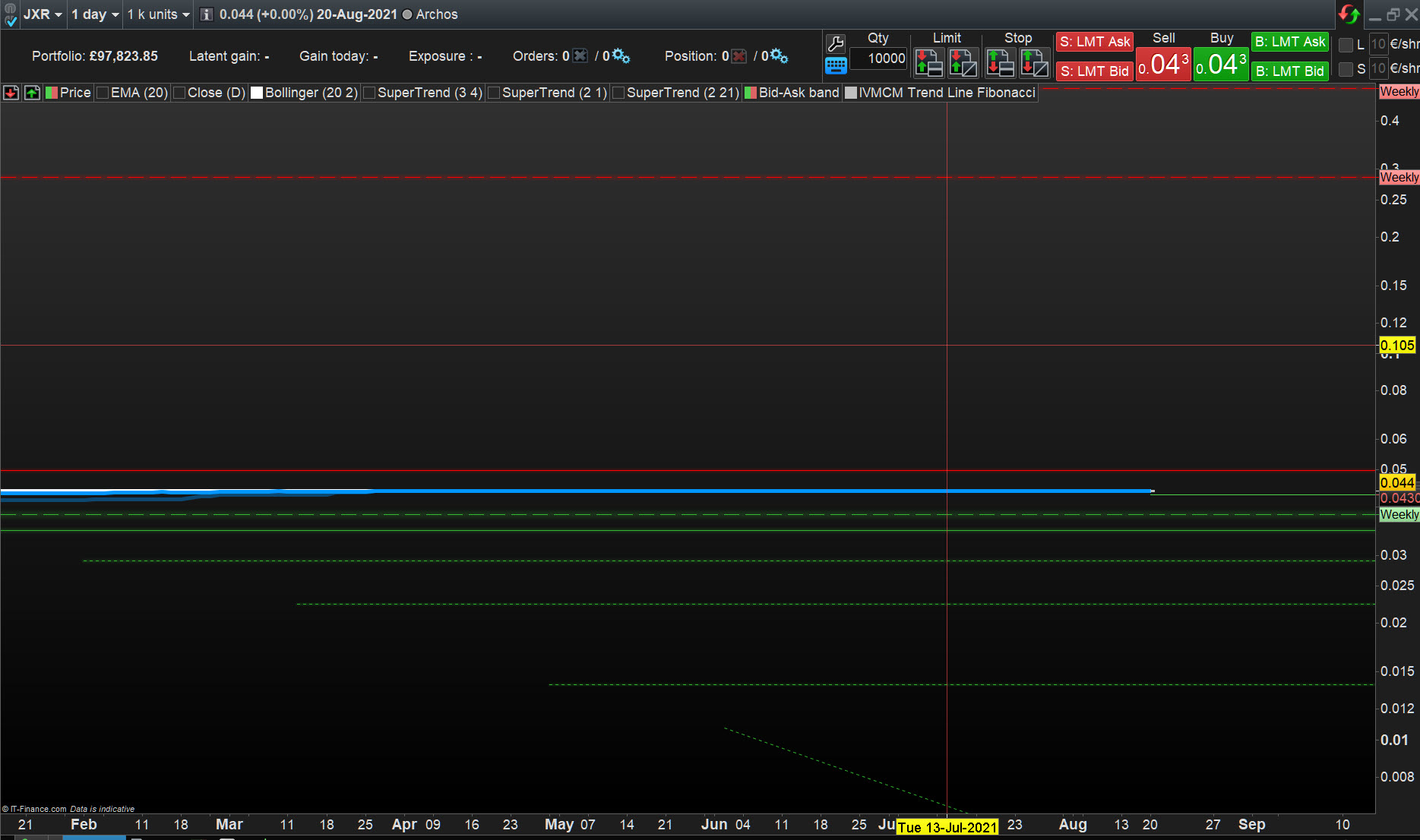Click the S: LMT Bid button
The width and height of the screenshot is (1420, 840).
point(1095,71)
